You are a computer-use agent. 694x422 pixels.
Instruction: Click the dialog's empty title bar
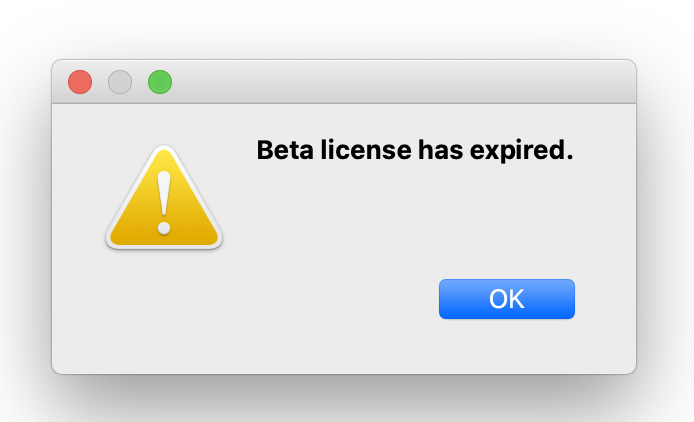tap(400, 82)
